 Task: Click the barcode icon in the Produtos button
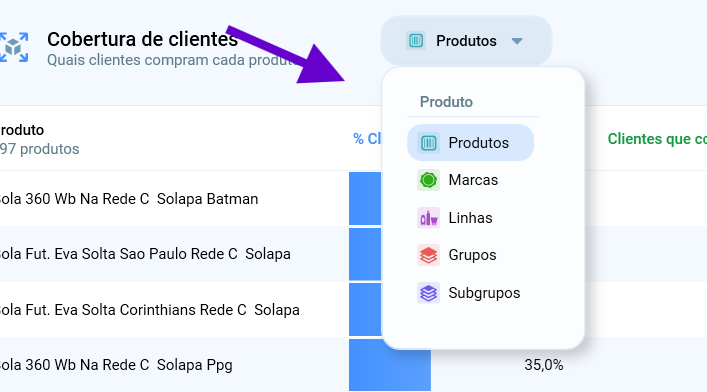pyautogui.click(x=416, y=41)
